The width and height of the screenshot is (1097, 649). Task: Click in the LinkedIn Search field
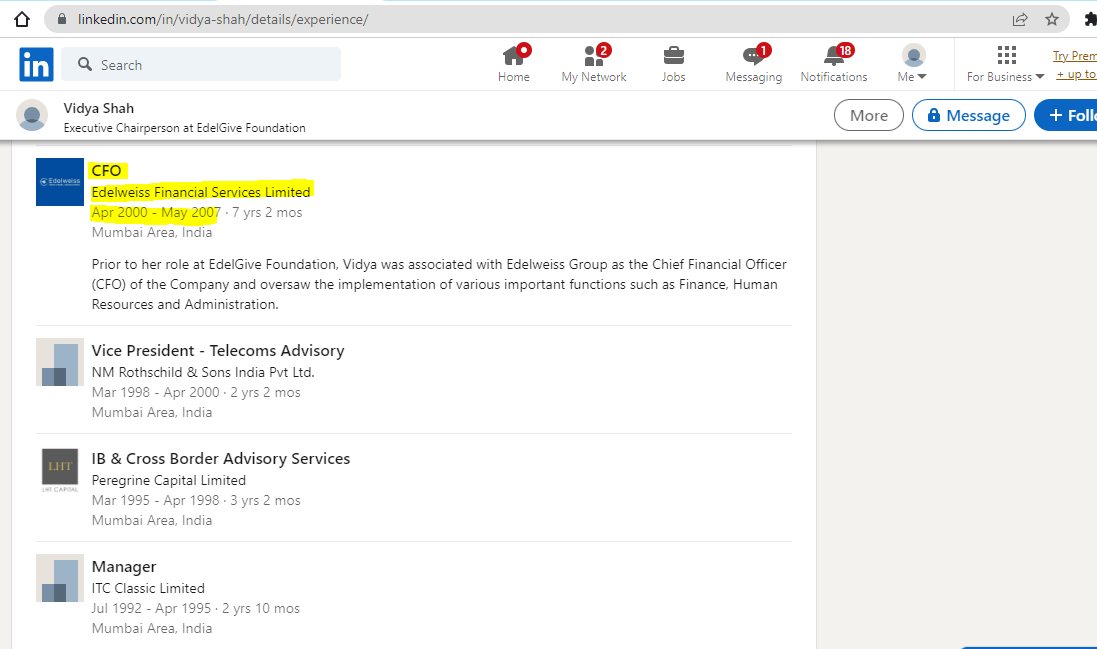click(x=201, y=64)
